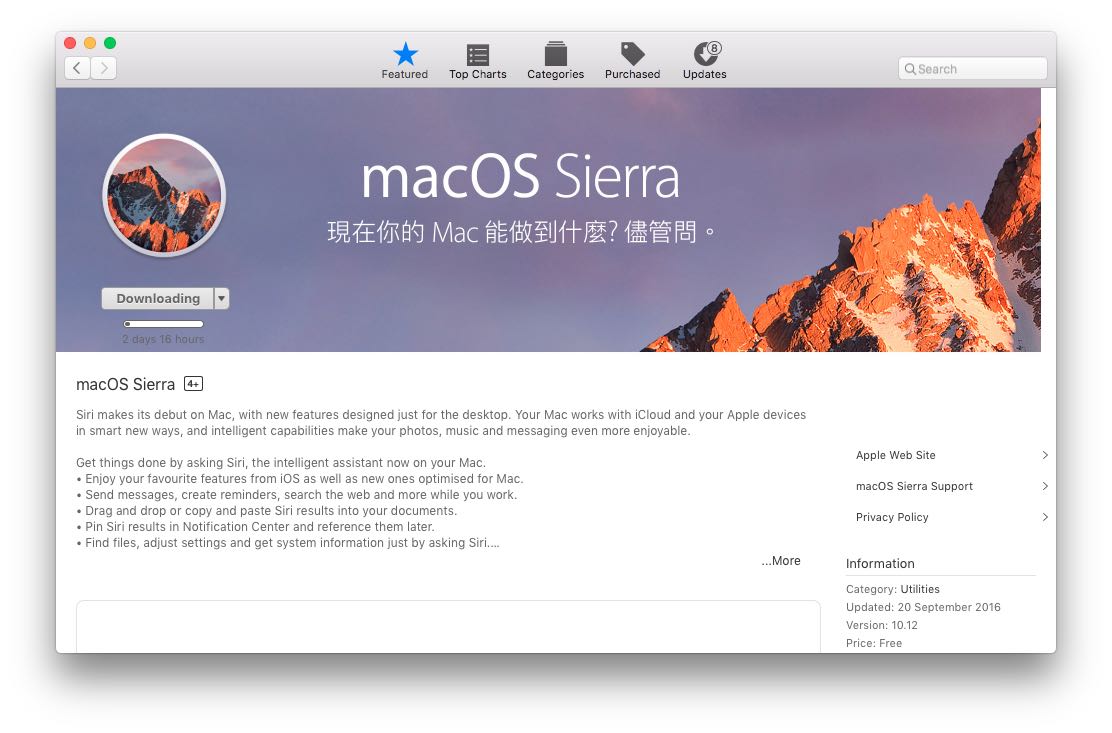The width and height of the screenshot is (1112, 733).
Task: Click the macOS Sierra round app icon
Action: point(164,195)
